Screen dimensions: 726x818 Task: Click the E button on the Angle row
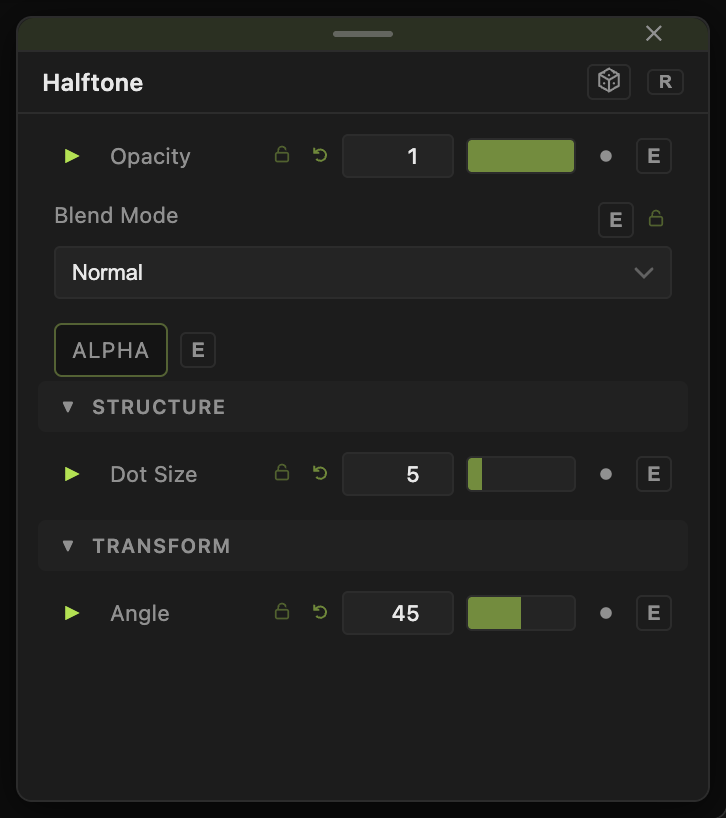pos(654,613)
